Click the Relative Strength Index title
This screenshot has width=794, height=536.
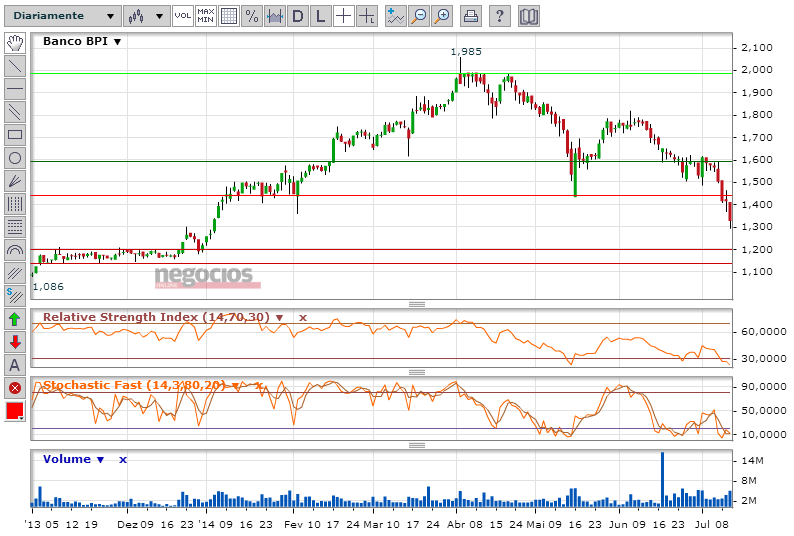[x=156, y=317]
